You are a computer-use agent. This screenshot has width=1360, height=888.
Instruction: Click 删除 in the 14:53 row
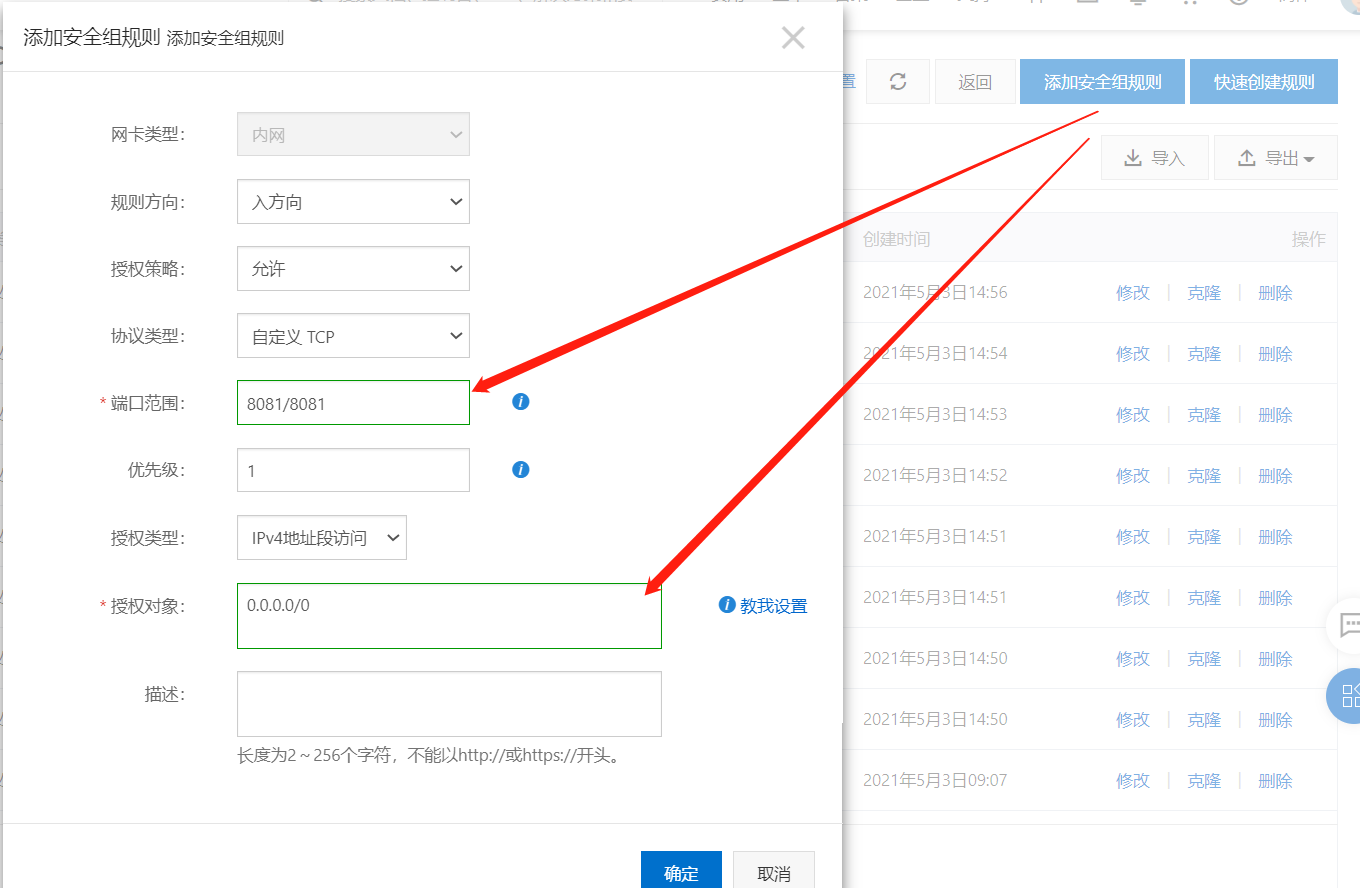(x=1275, y=415)
